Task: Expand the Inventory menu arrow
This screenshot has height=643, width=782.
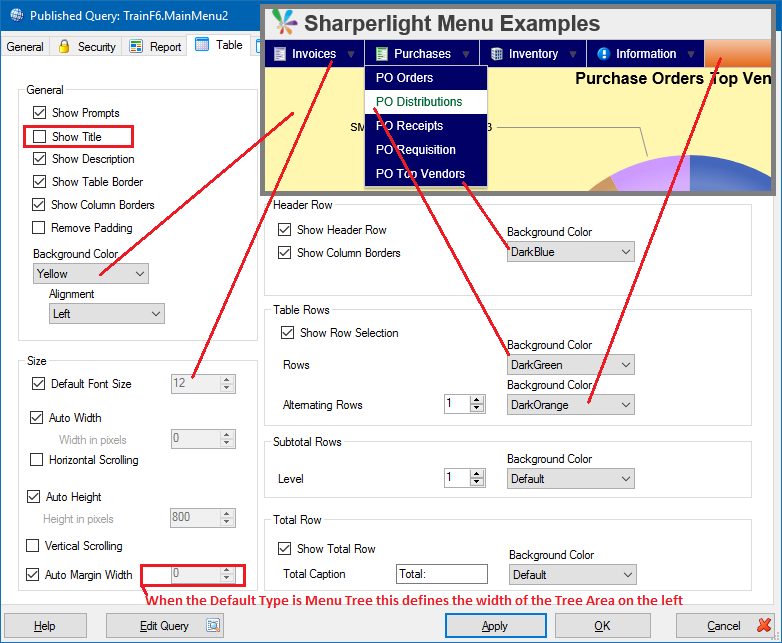Action: 573,54
